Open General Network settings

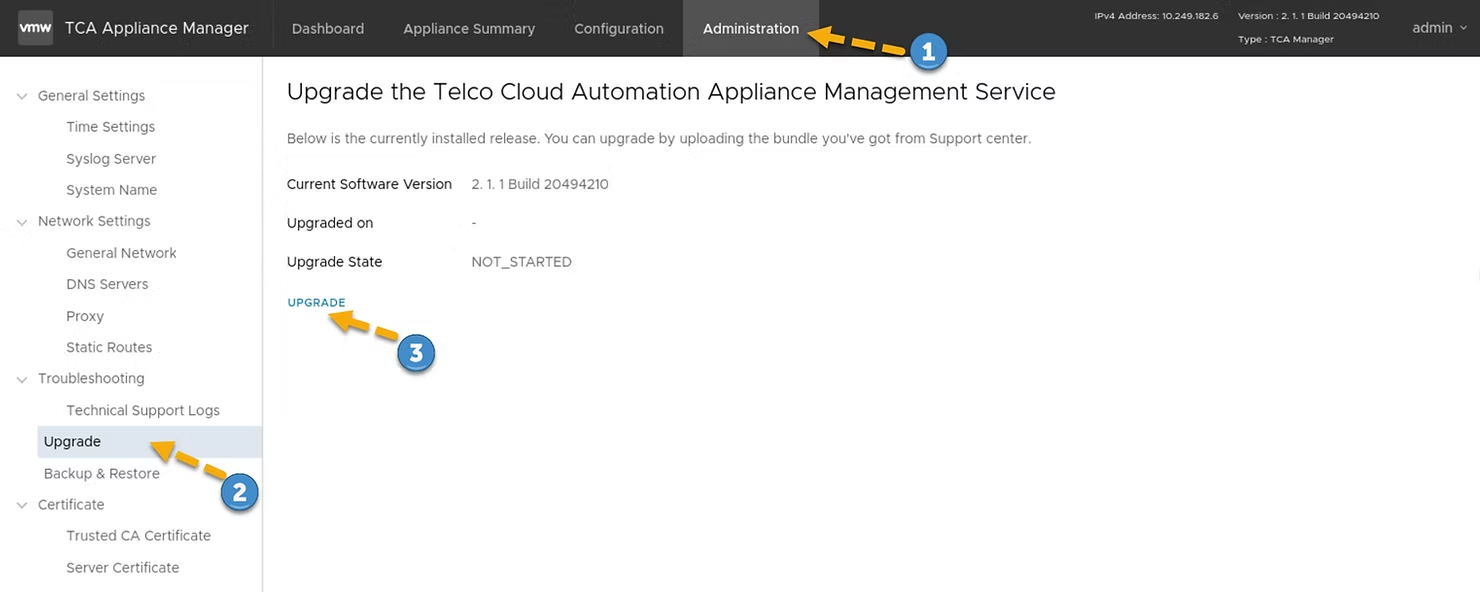[121, 252]
